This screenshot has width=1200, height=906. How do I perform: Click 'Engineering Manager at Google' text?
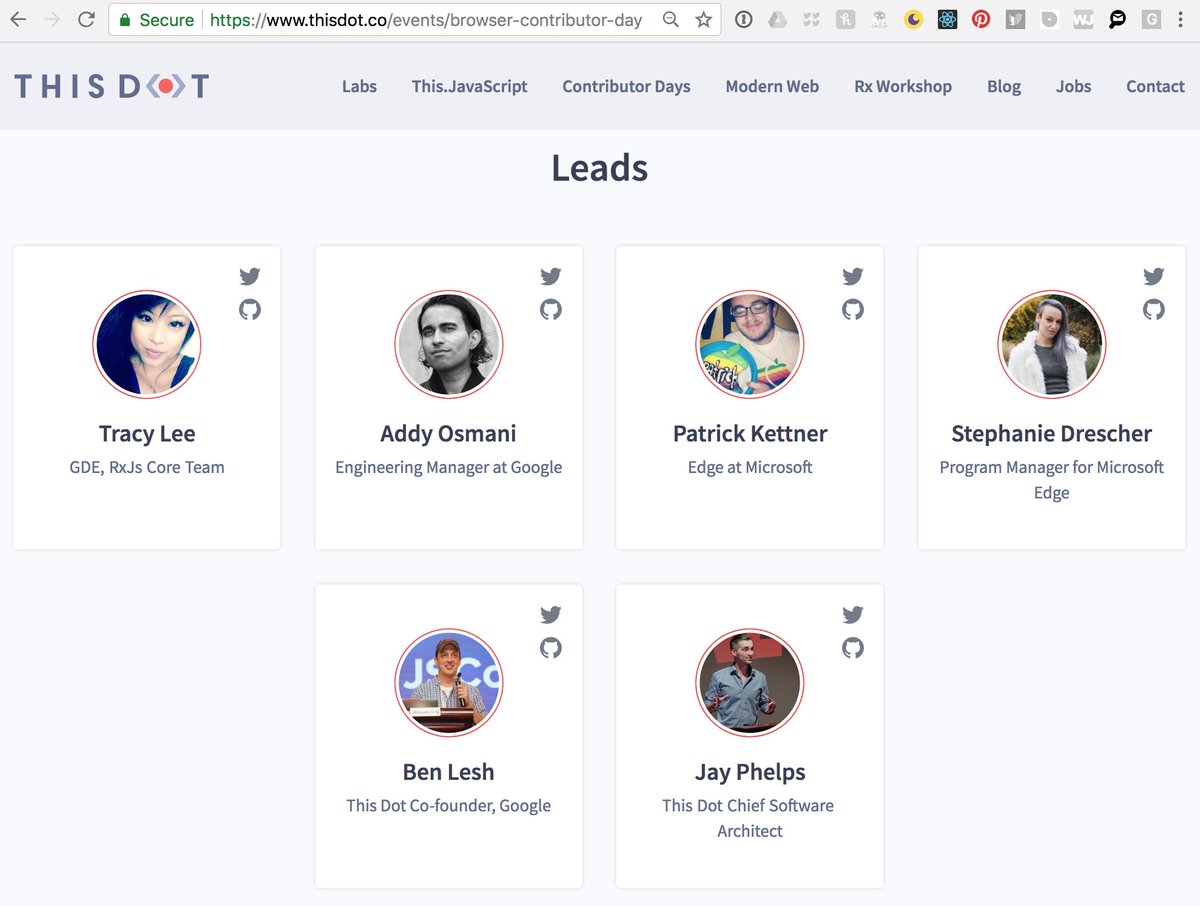[x=449, y=467]
